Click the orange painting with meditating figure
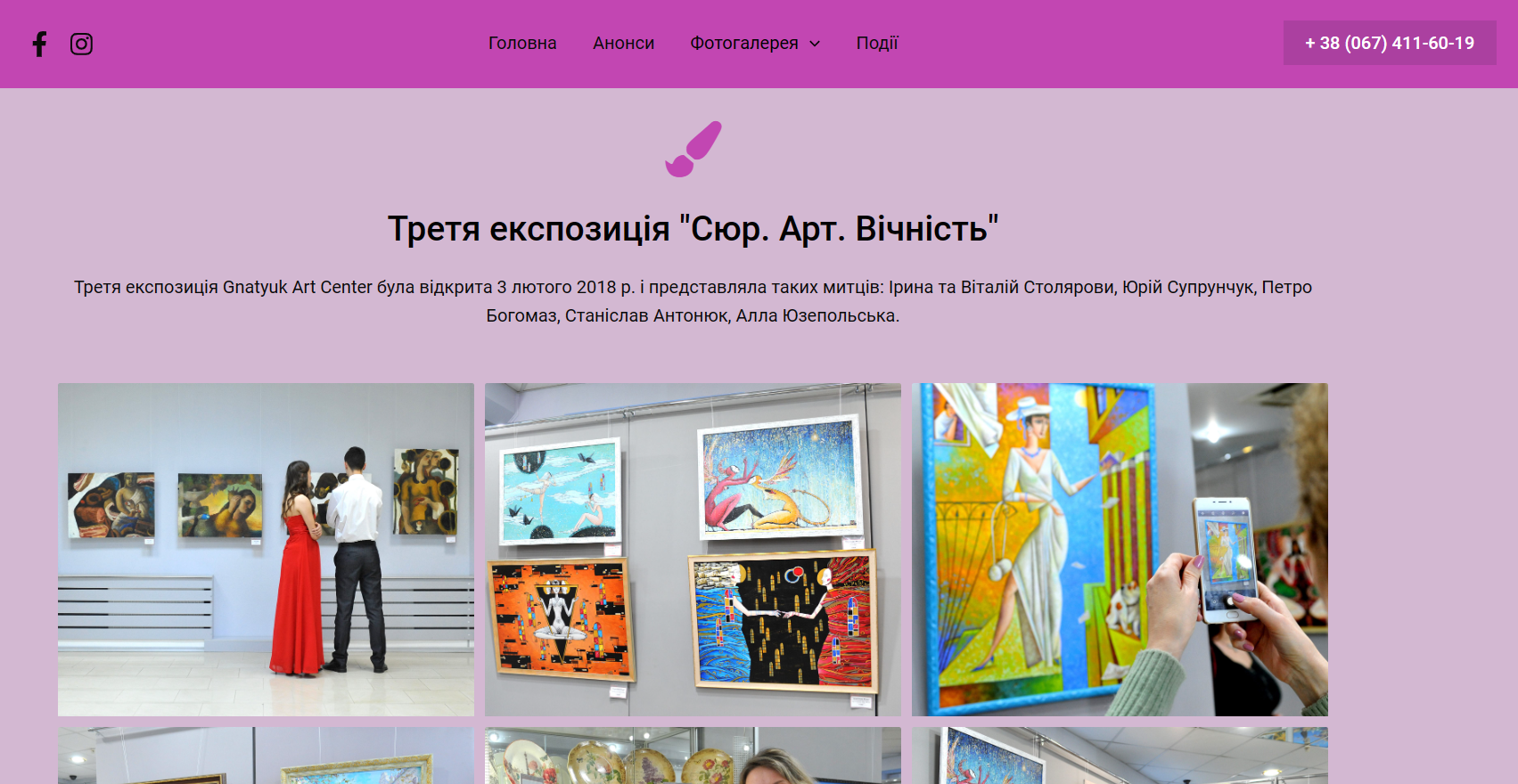This screenshot has height=784, width=1518. point(562,617)
